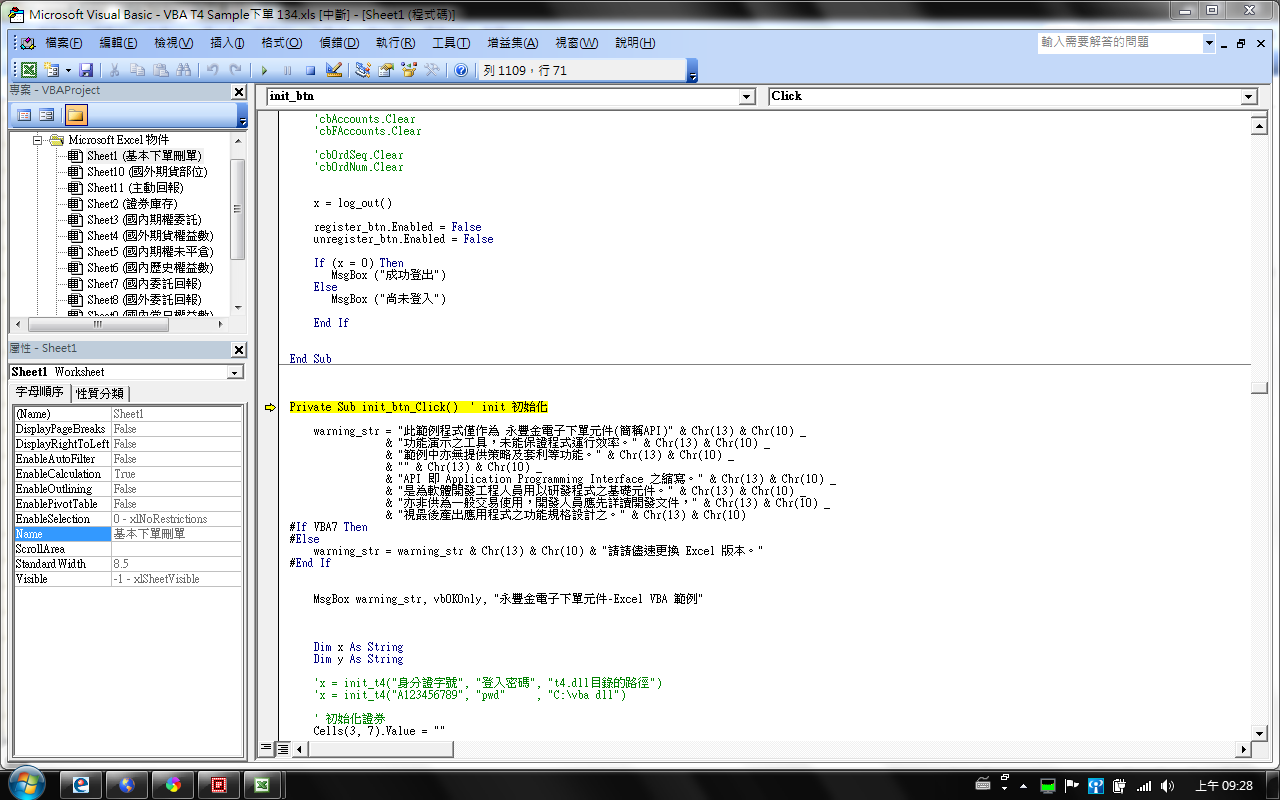Click the View Microsoft Excel toolbar icon

[x=29, y=70]
